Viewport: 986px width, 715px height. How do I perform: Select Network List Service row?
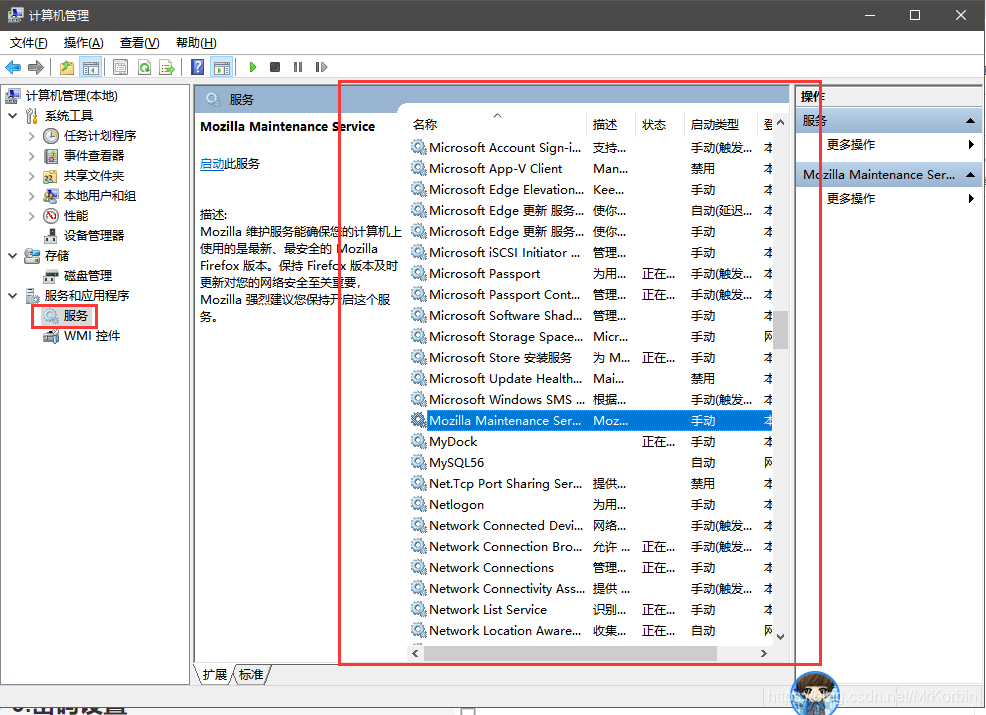coord(591,610)
